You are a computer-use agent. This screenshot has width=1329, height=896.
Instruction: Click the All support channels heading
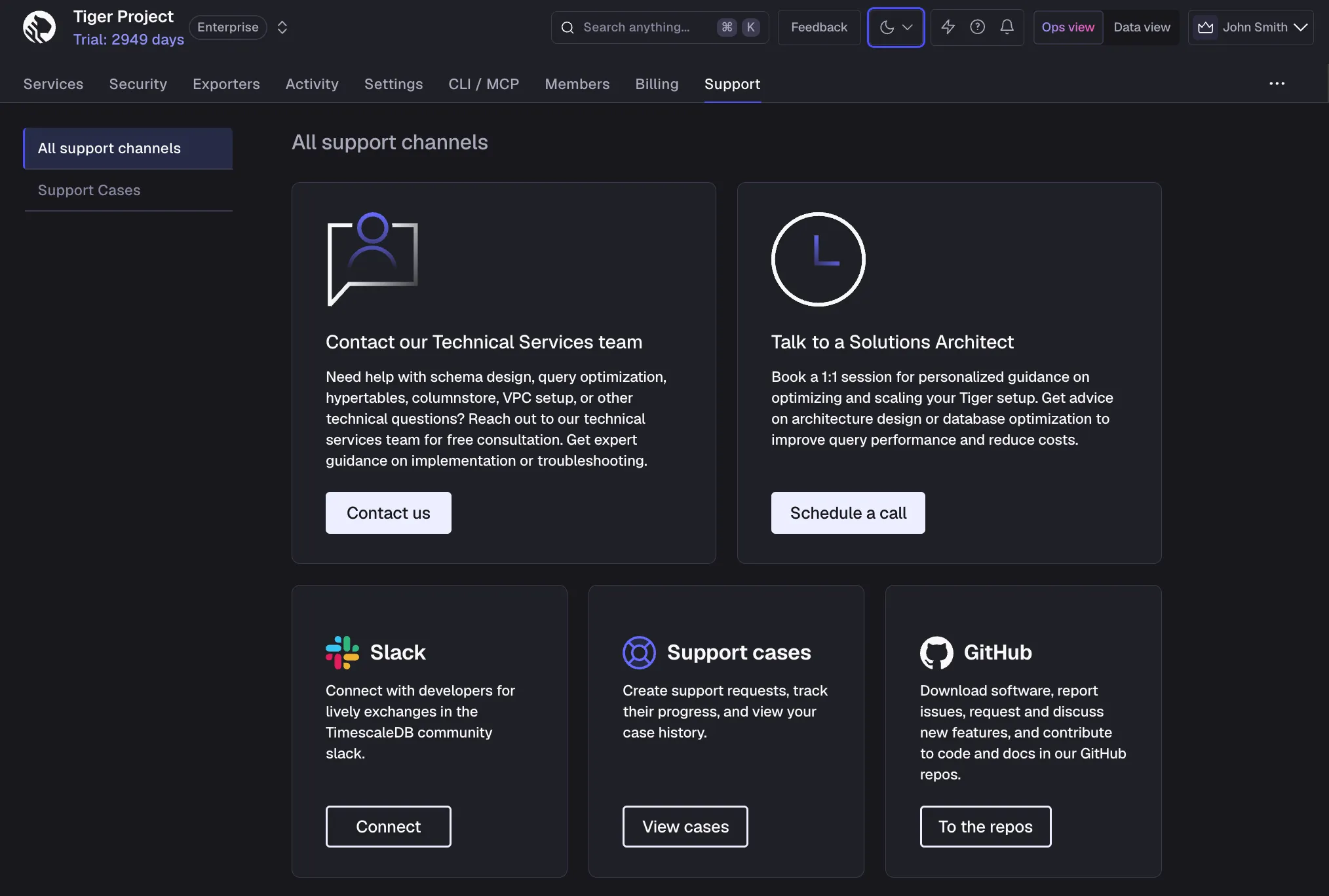point(389,142)
